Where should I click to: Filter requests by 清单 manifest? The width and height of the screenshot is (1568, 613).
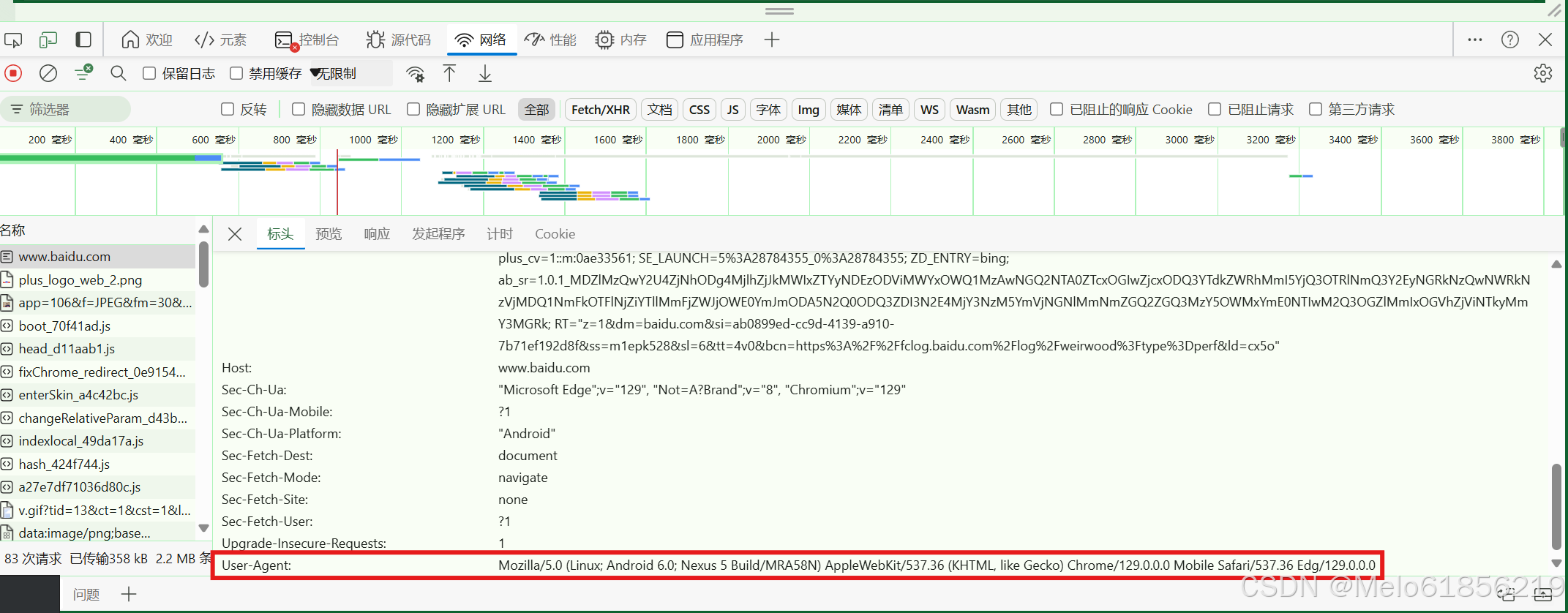point(890,109)
